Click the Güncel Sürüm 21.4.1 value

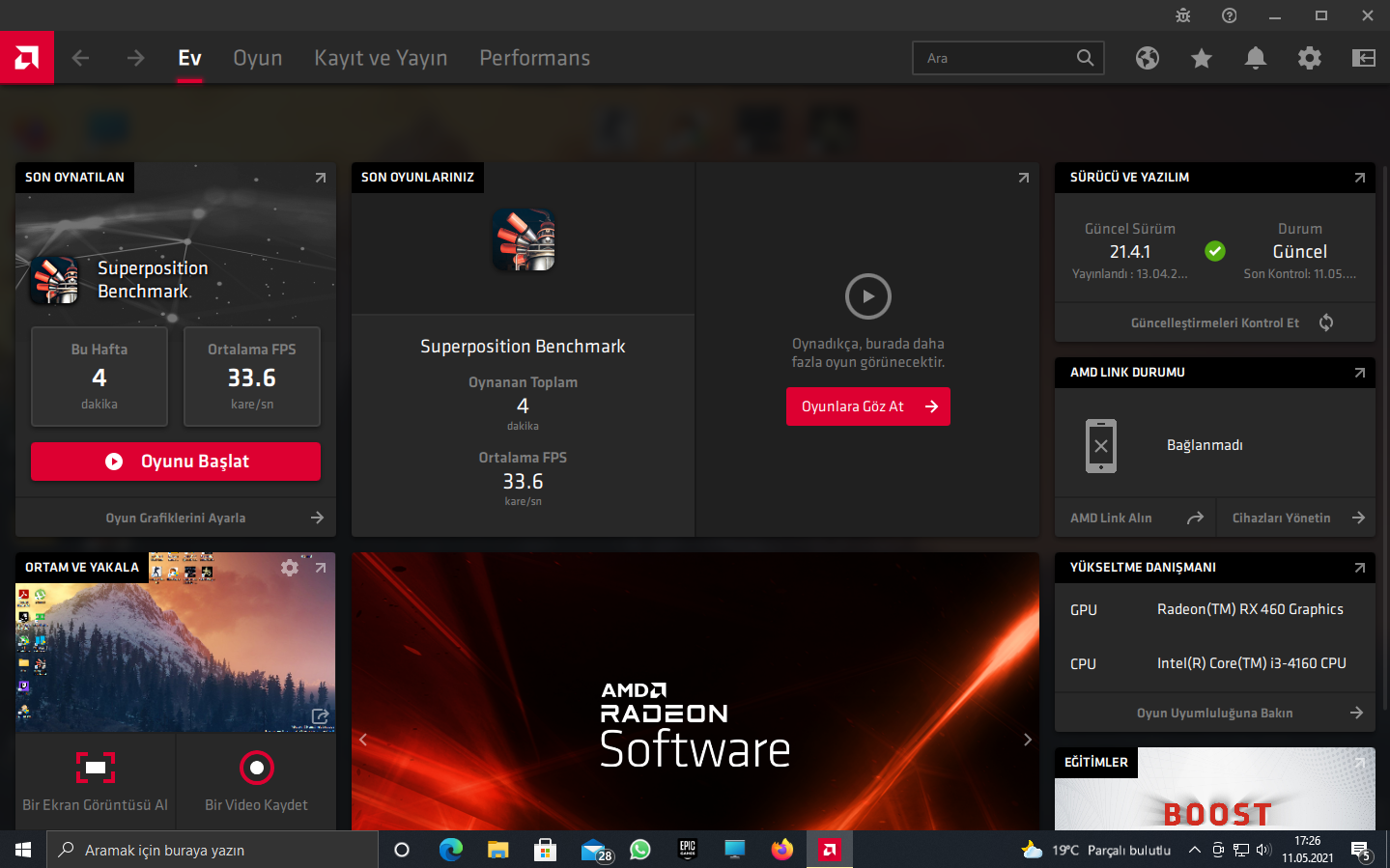point(1130,252)
